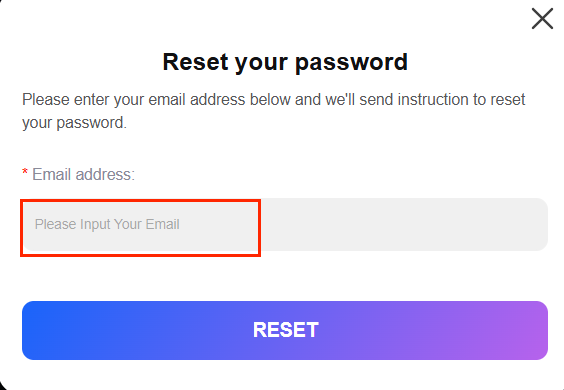Click the RESET button
The width and height of the screenshot is (564, 390).
click(x=285, y=330)
